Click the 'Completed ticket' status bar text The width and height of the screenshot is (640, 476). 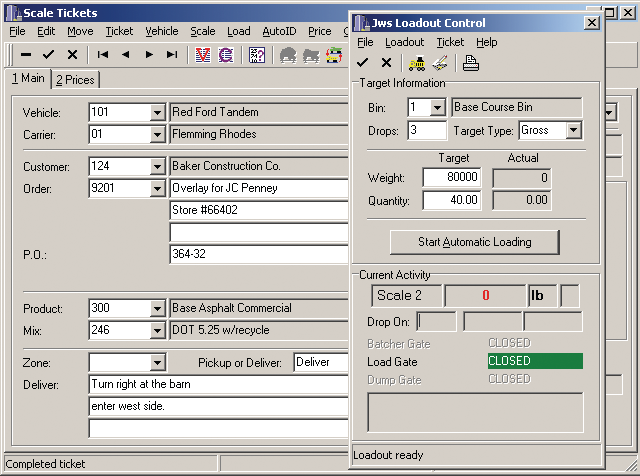45,464
